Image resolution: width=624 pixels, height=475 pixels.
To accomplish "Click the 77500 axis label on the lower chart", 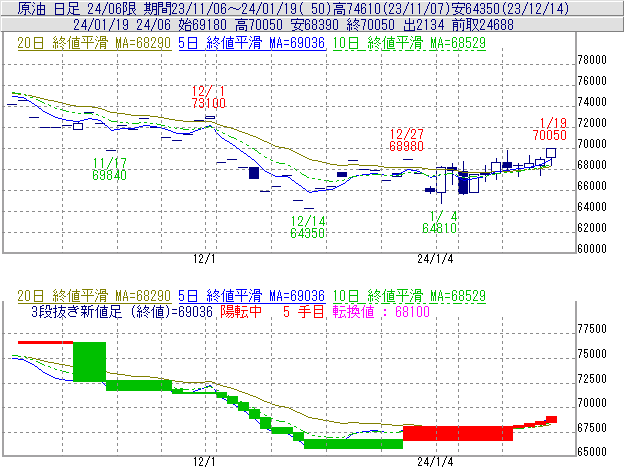I will point(592,329).
